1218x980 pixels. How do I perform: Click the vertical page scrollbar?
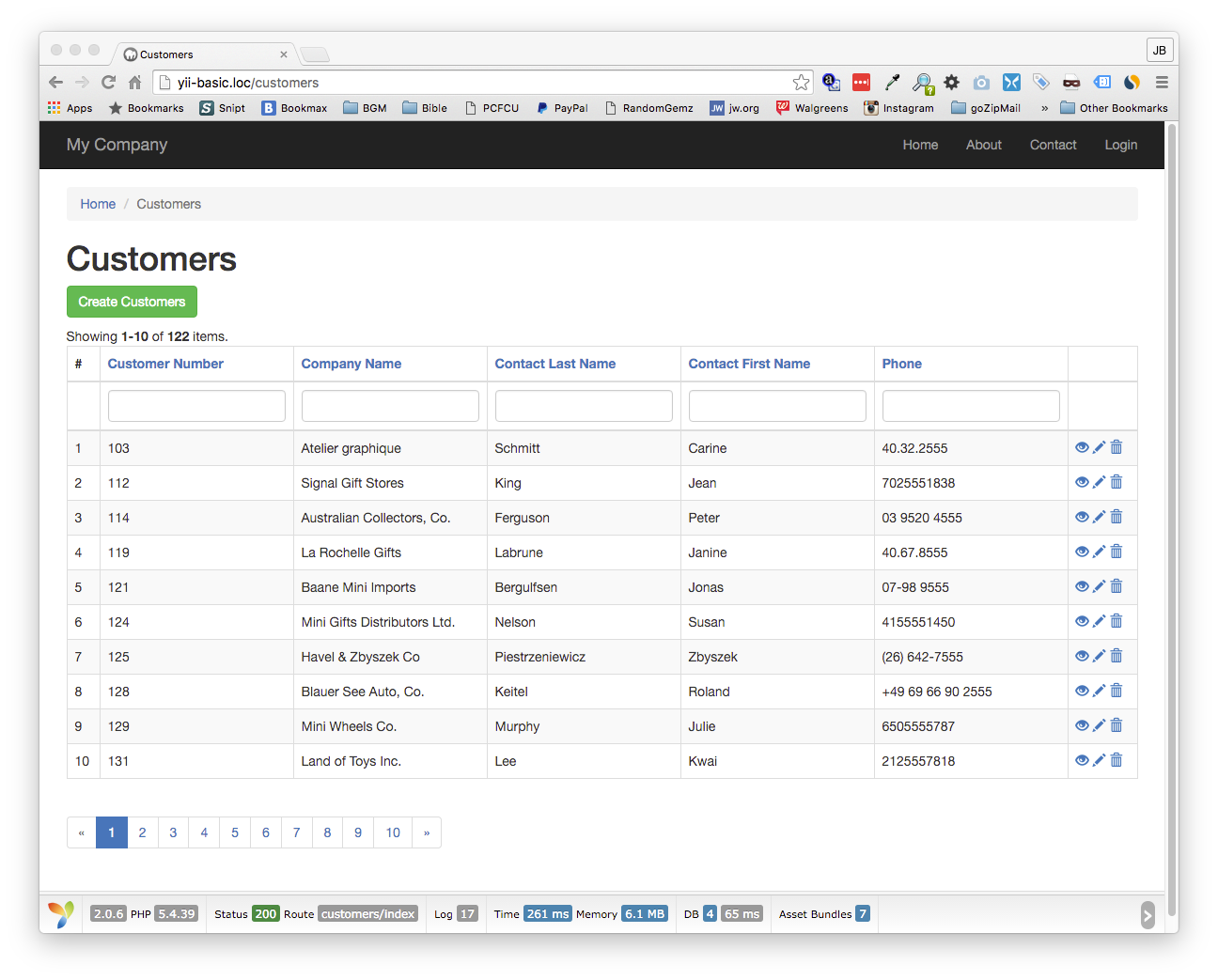[1171, 521]
